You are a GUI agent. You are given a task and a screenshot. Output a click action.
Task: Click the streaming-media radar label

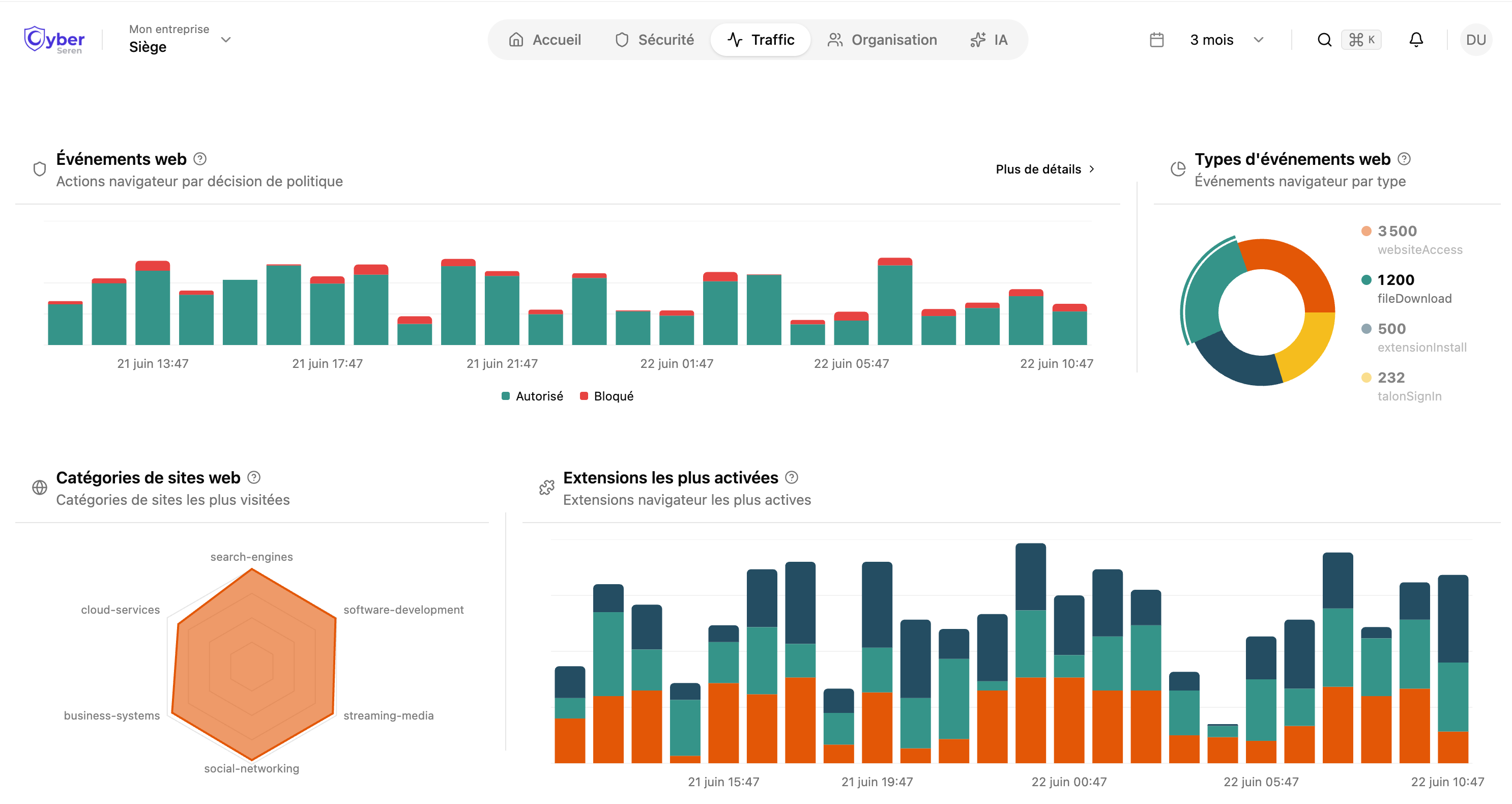click(388, 715)
